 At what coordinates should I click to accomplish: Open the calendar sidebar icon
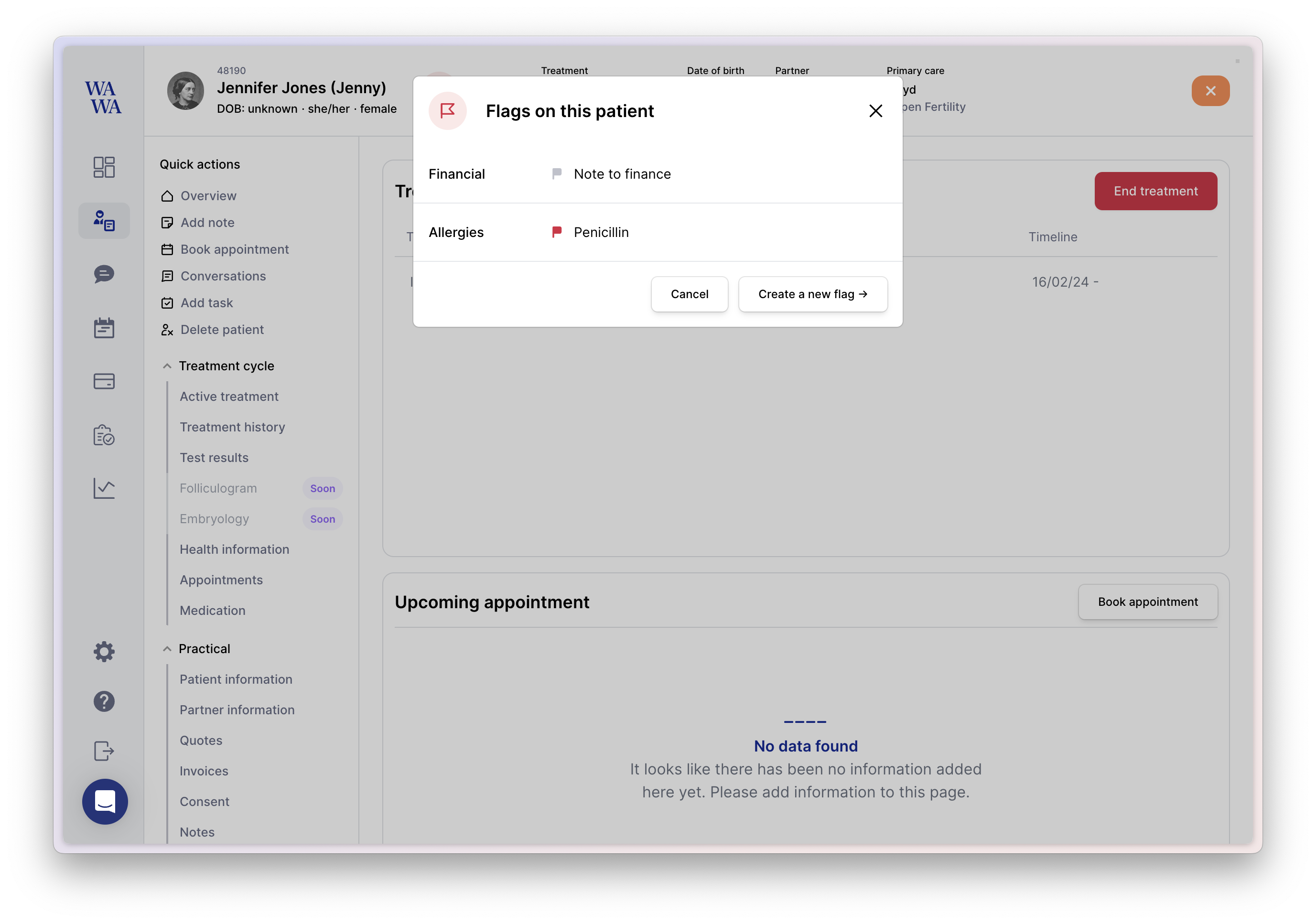pyautogui.click(x=104, y=328)
